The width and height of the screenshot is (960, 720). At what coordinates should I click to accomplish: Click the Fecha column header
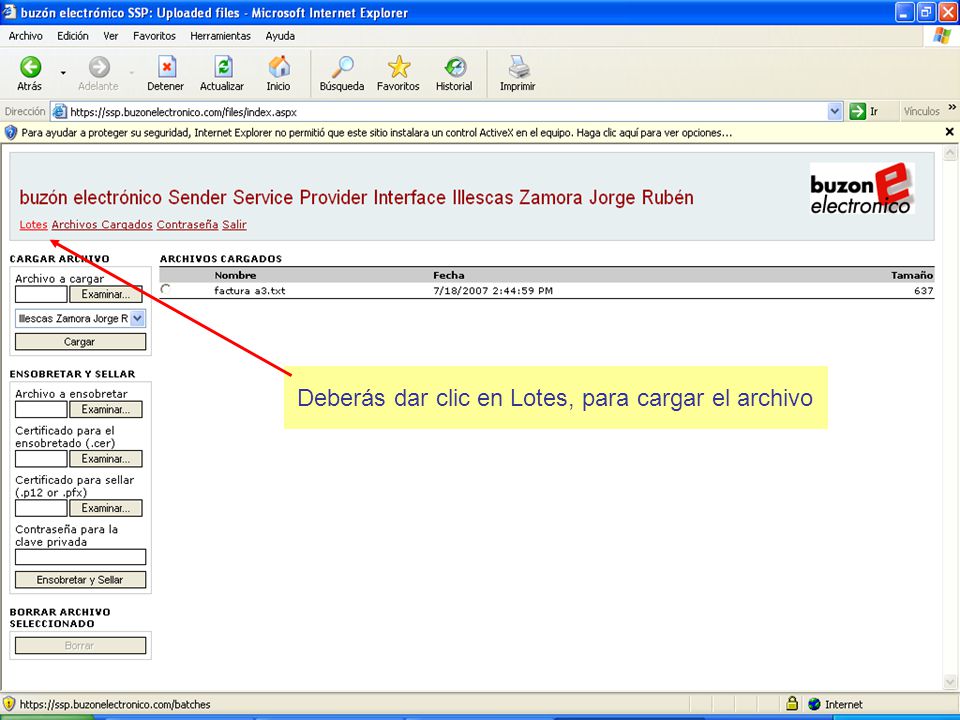pos(449,276)
